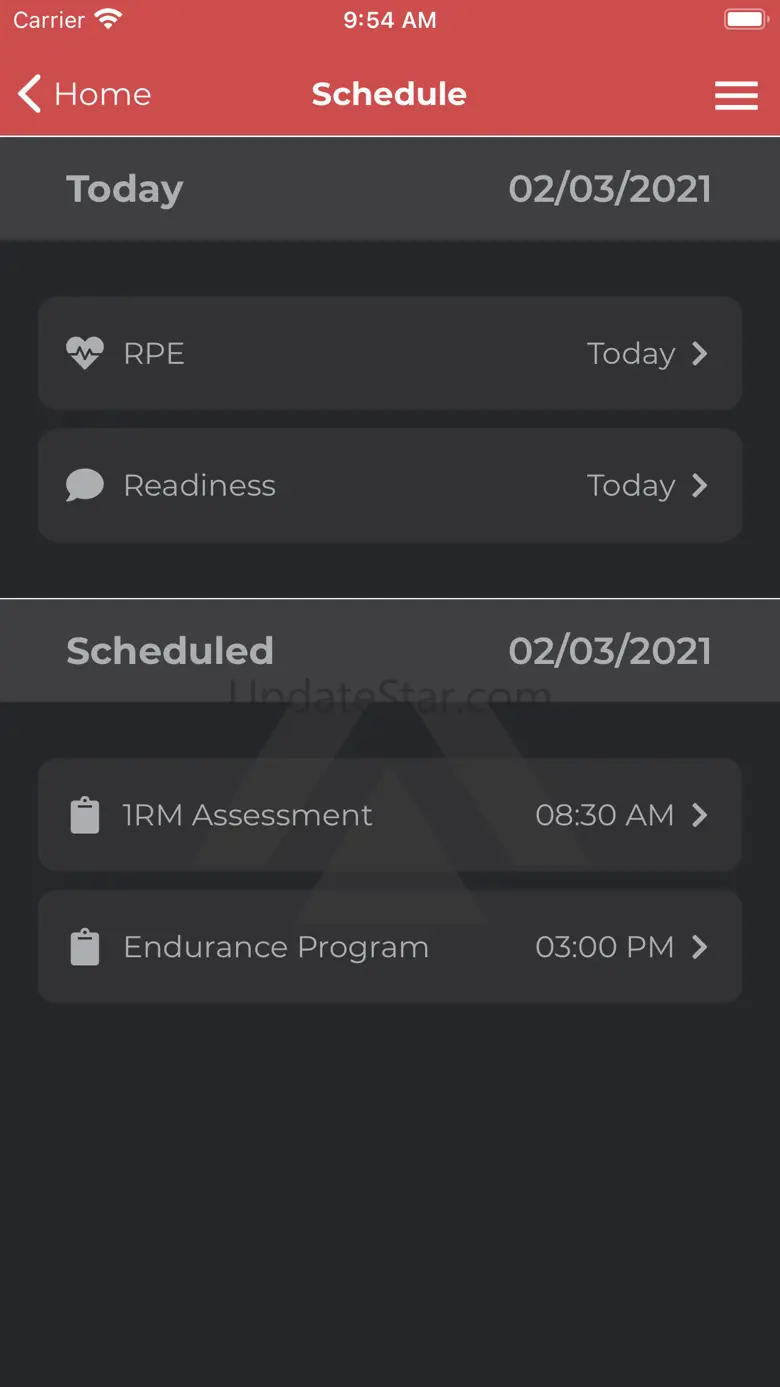The height and width of the screenshot is (1387, 780).
Task: Click the heartbeat icon beside RPE
Action: pos(85,353)
